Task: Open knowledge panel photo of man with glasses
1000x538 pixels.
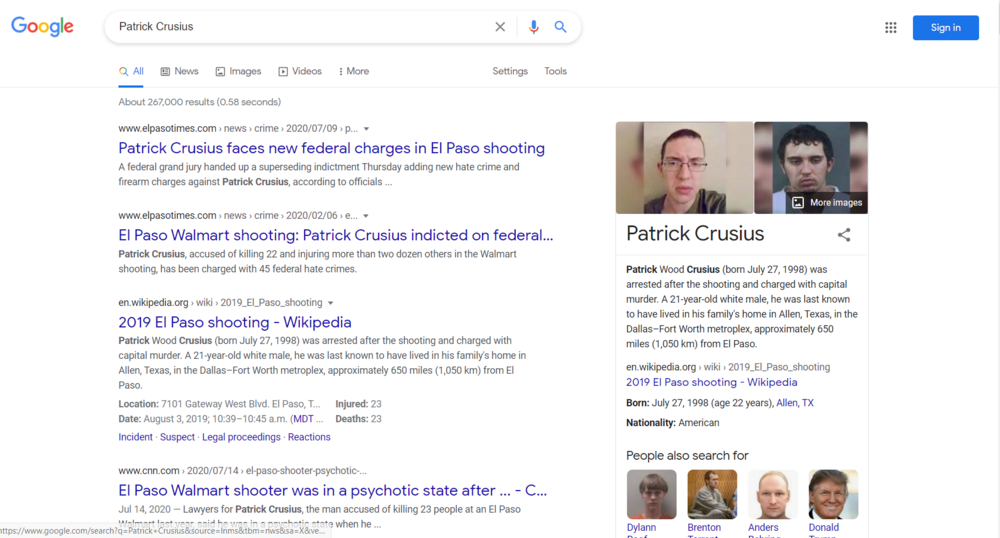Action: click(x=684, y=168)
